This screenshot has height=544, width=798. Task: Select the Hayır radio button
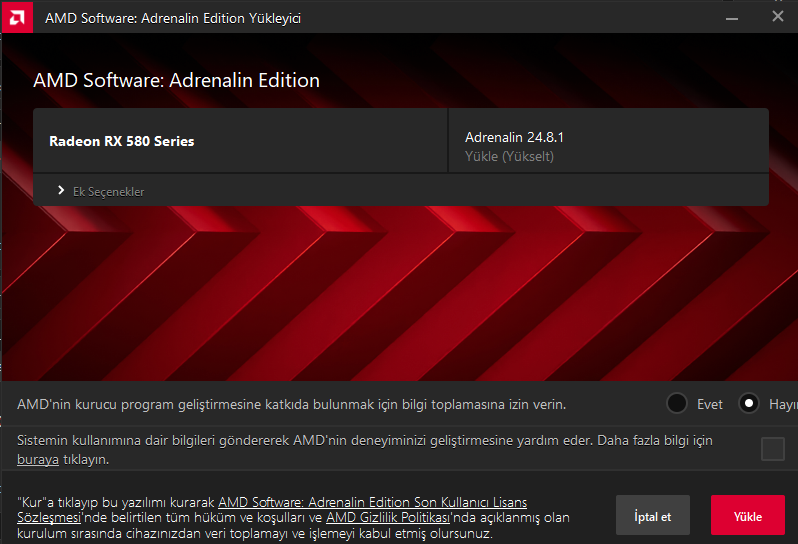(x=749, y=404)
